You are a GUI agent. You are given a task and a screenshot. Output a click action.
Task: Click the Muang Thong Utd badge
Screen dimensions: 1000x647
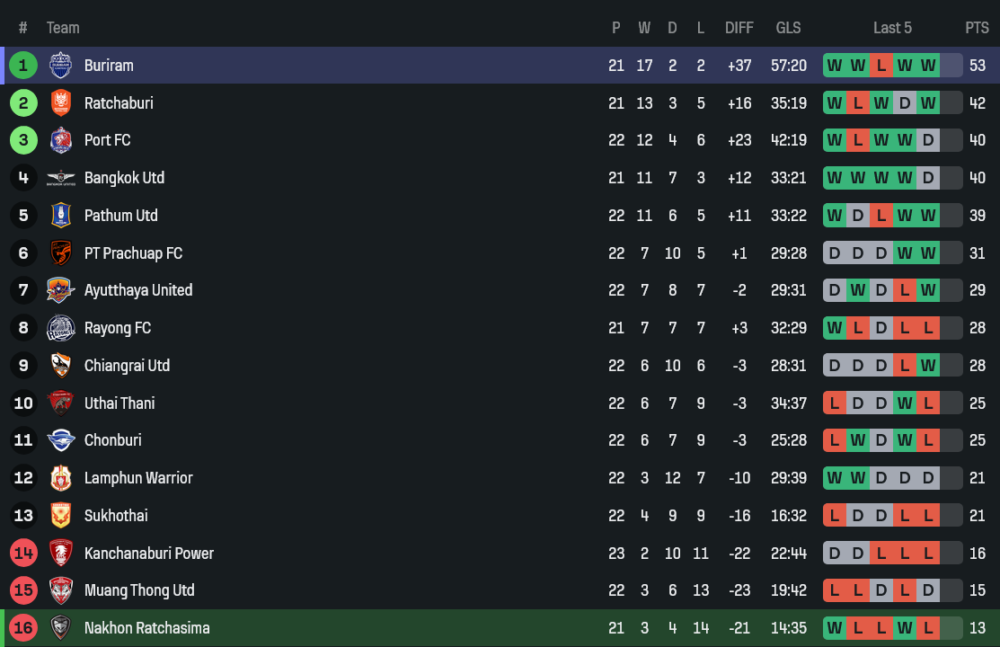(x=61, y=590)
